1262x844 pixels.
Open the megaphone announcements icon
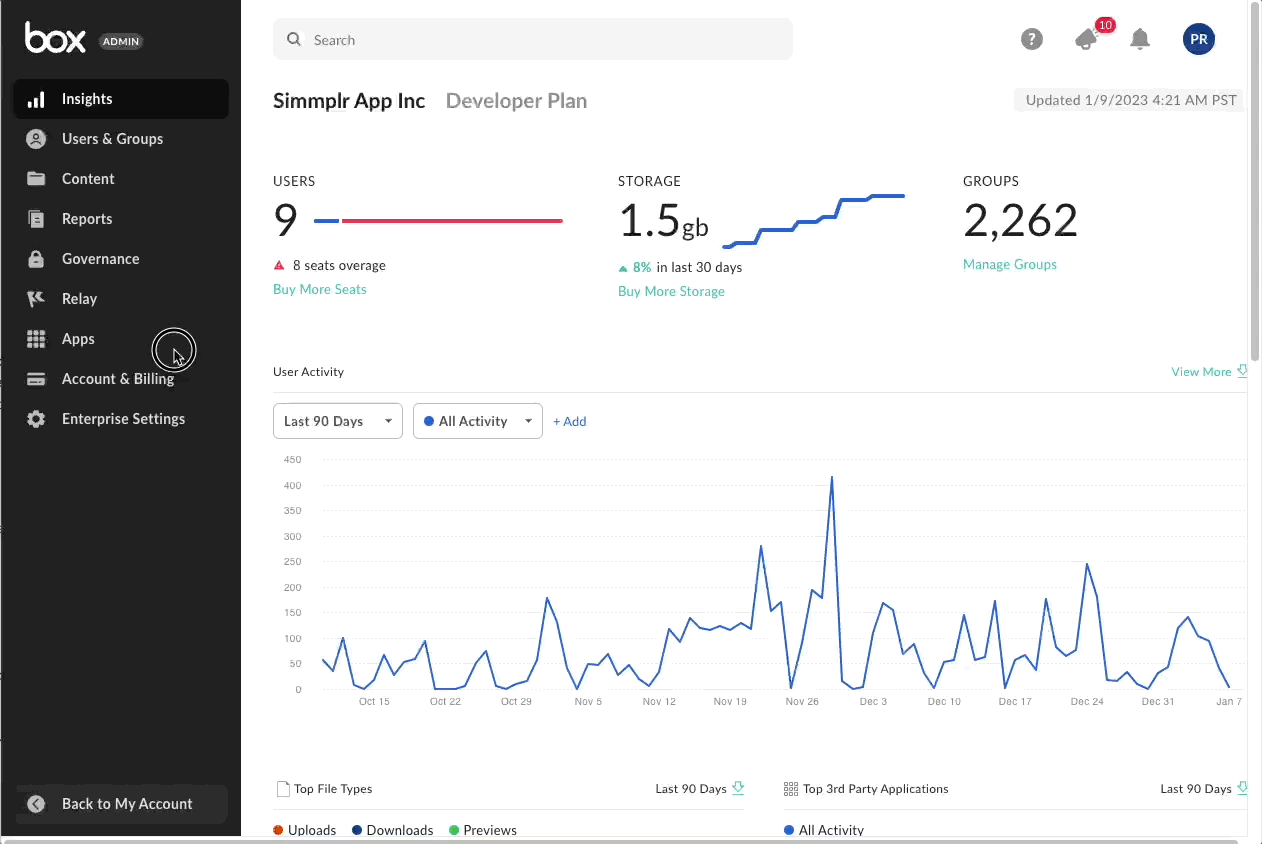coord(1086,39)
